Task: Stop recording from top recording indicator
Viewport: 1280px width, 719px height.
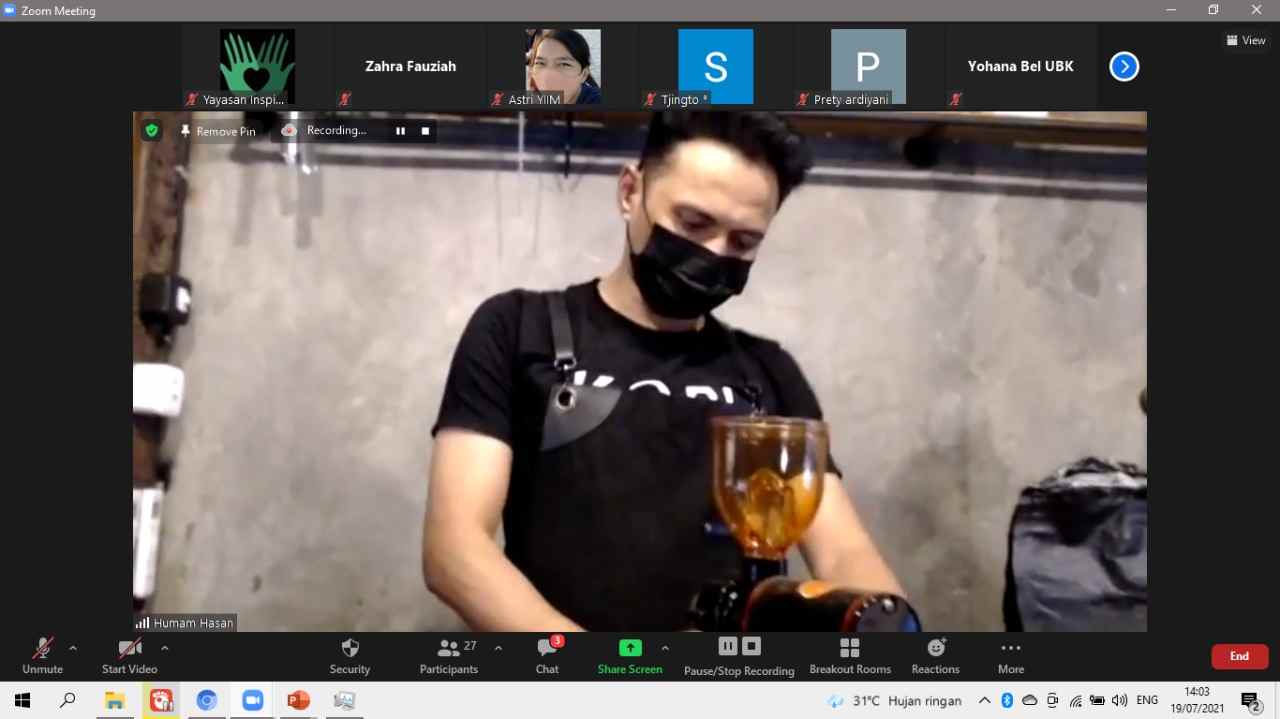Action: 425,131
